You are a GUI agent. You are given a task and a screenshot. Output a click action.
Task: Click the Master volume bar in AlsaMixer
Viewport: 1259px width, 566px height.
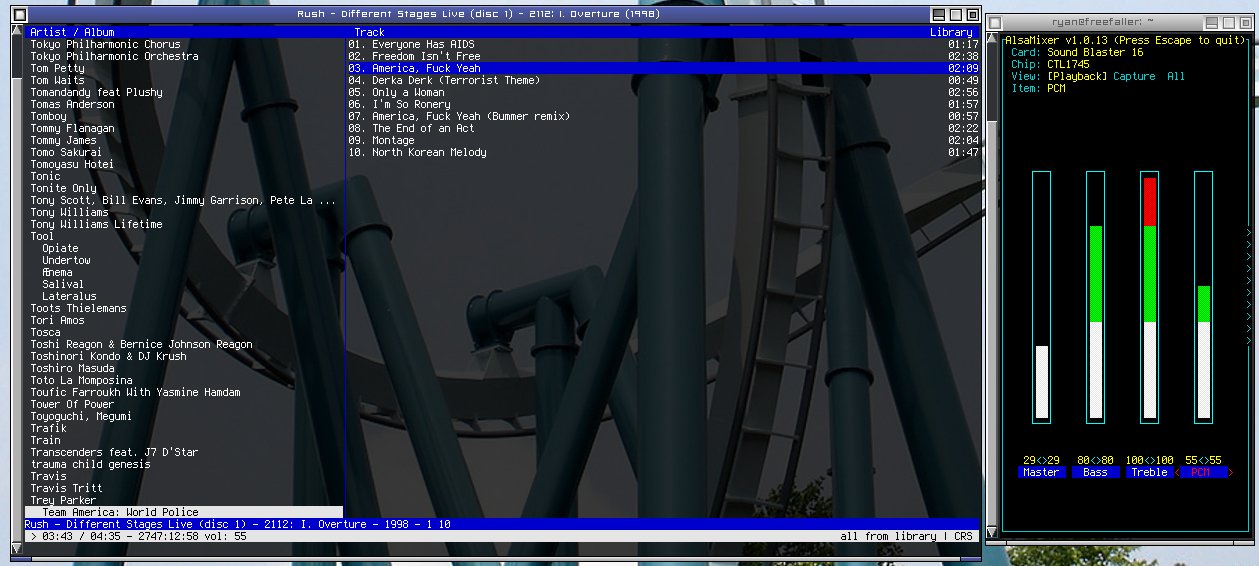tap(1042, 295)
